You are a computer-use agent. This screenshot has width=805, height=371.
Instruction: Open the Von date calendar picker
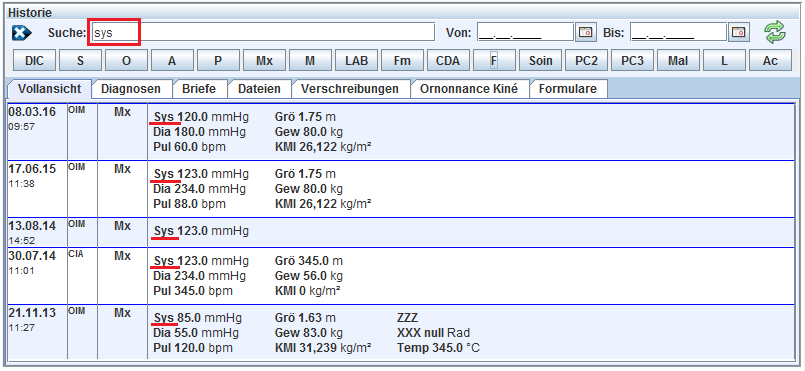coord(585,32)
